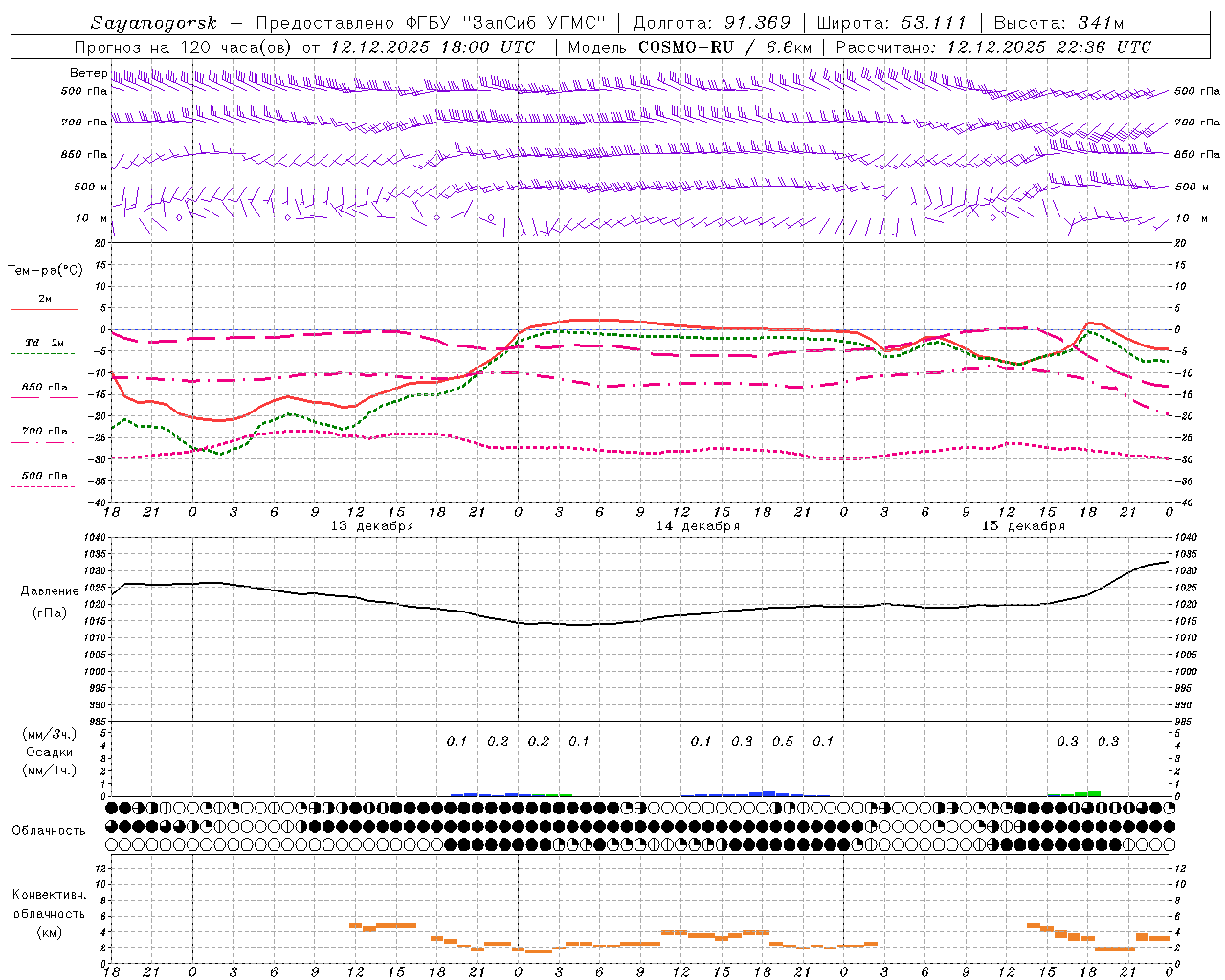Click the red 2м legend line sample
Viewport: 1225px width, 980px height.
(x=44, y=310)
